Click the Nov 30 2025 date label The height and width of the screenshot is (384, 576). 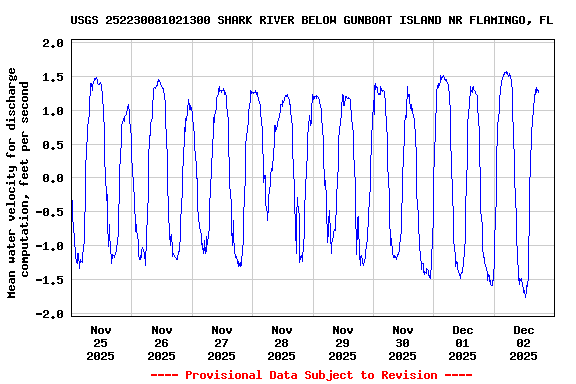[x=403, y=343]
